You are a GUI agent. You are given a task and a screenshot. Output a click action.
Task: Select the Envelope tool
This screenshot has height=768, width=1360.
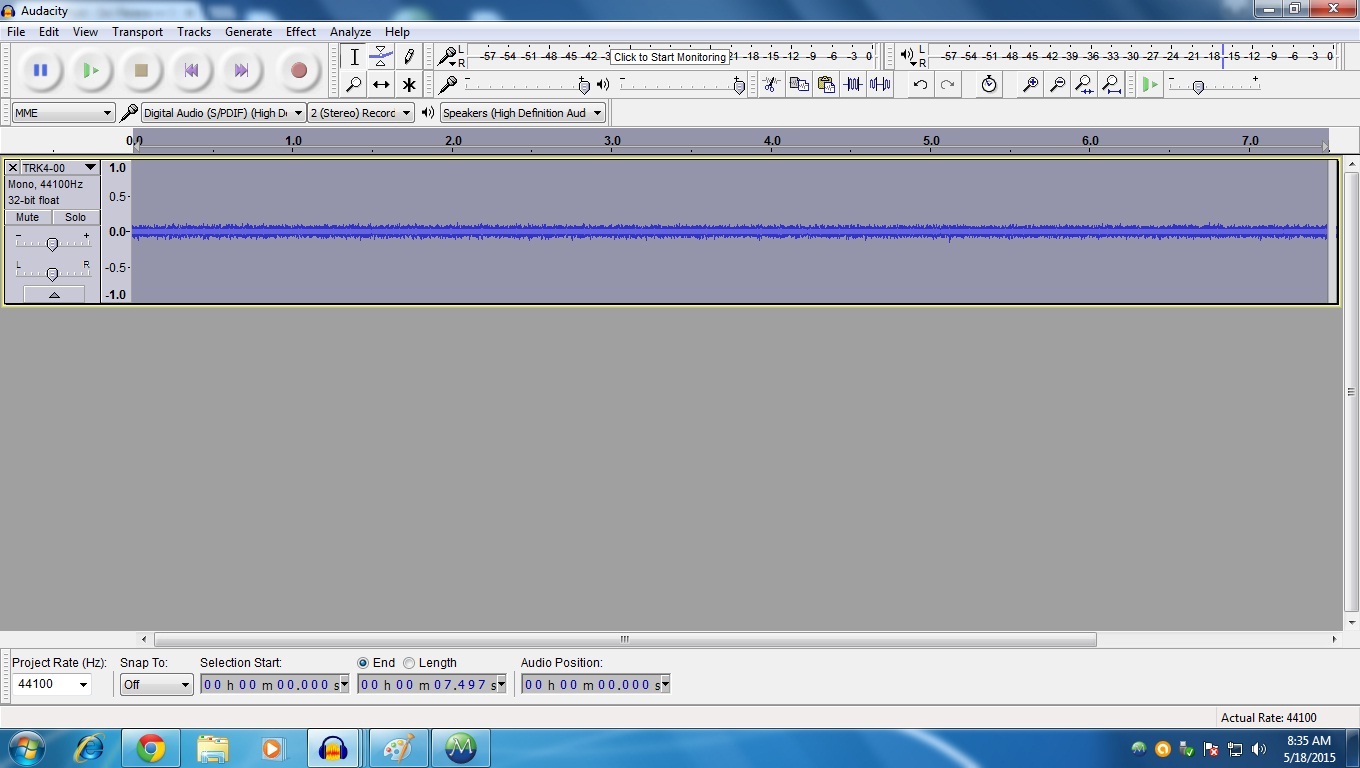point(381,57)
